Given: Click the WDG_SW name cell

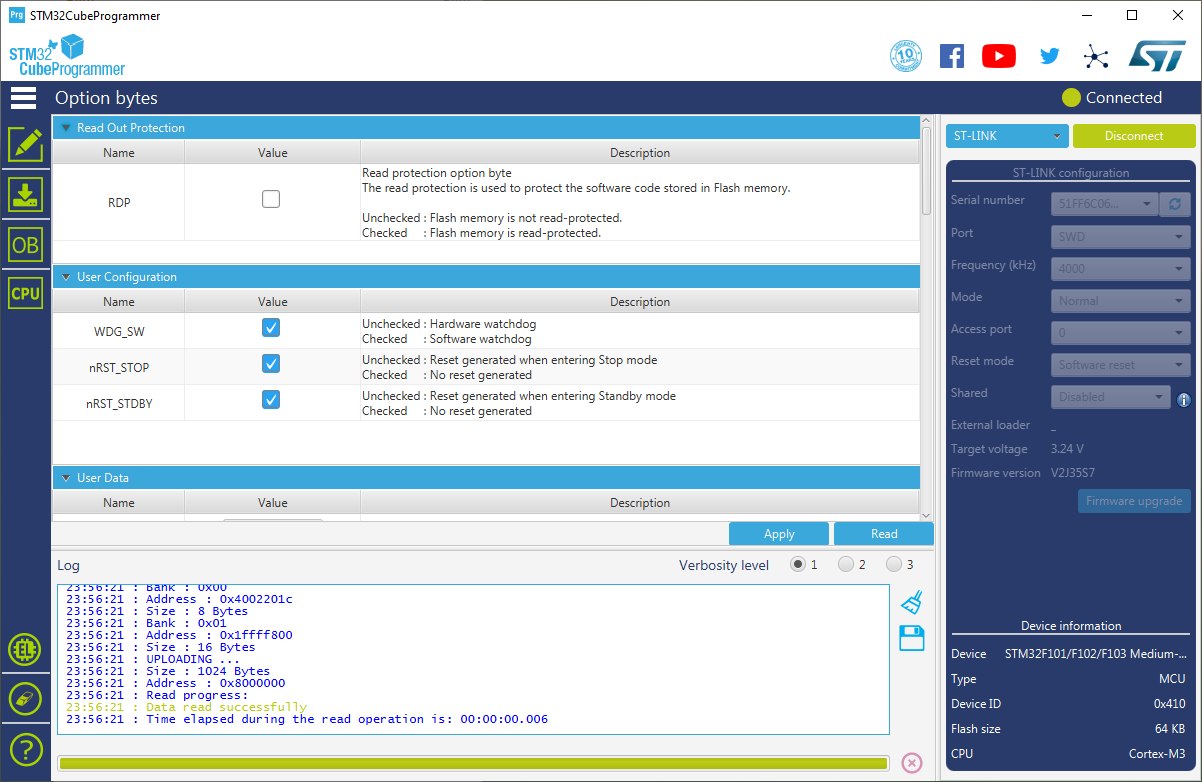Looking at the screenshot, I should [119, 331].
